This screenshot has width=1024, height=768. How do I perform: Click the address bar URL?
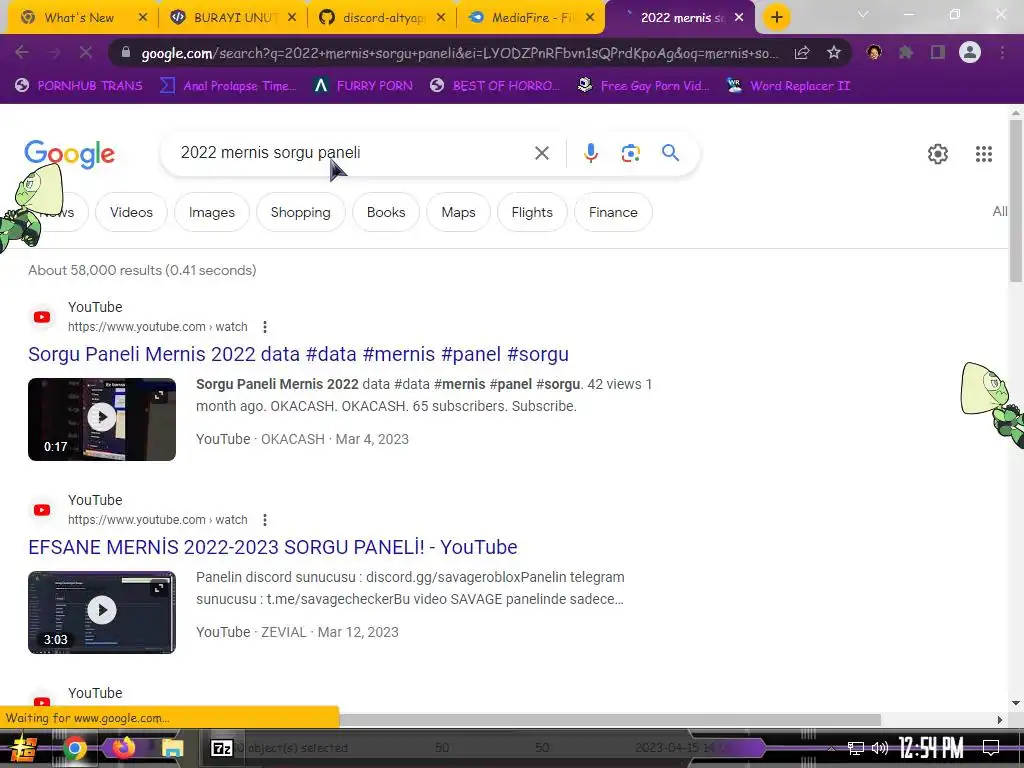pos(459,53)
